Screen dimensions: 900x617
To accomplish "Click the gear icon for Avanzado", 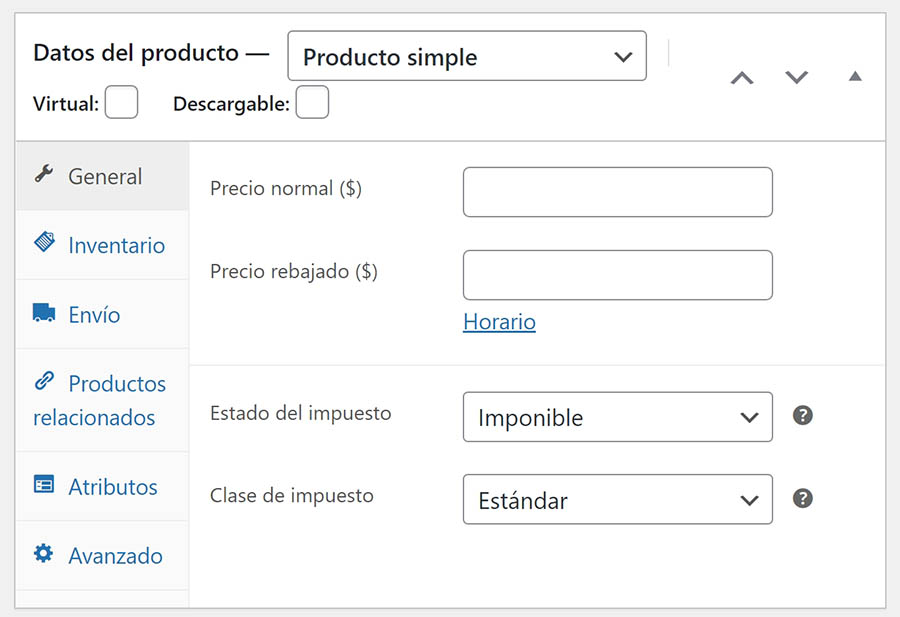I will 44,553.
